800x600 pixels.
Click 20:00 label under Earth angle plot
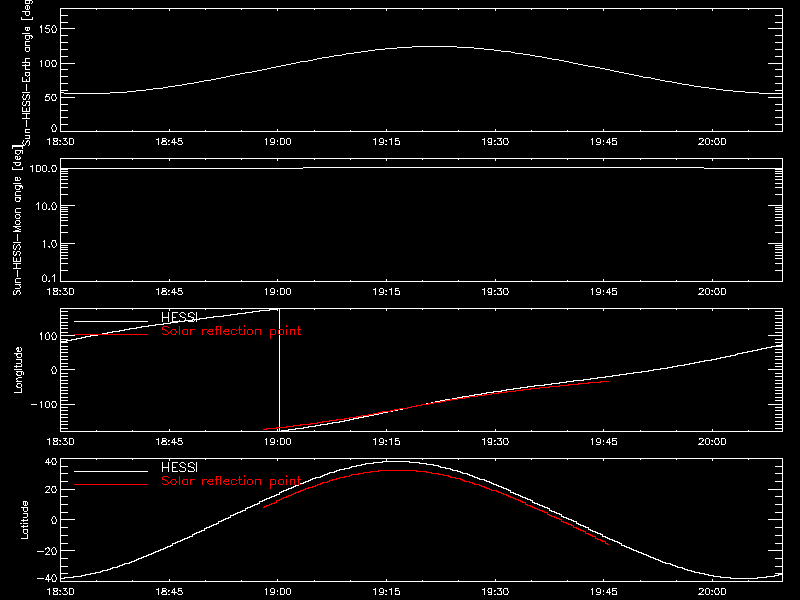point(712,142)
